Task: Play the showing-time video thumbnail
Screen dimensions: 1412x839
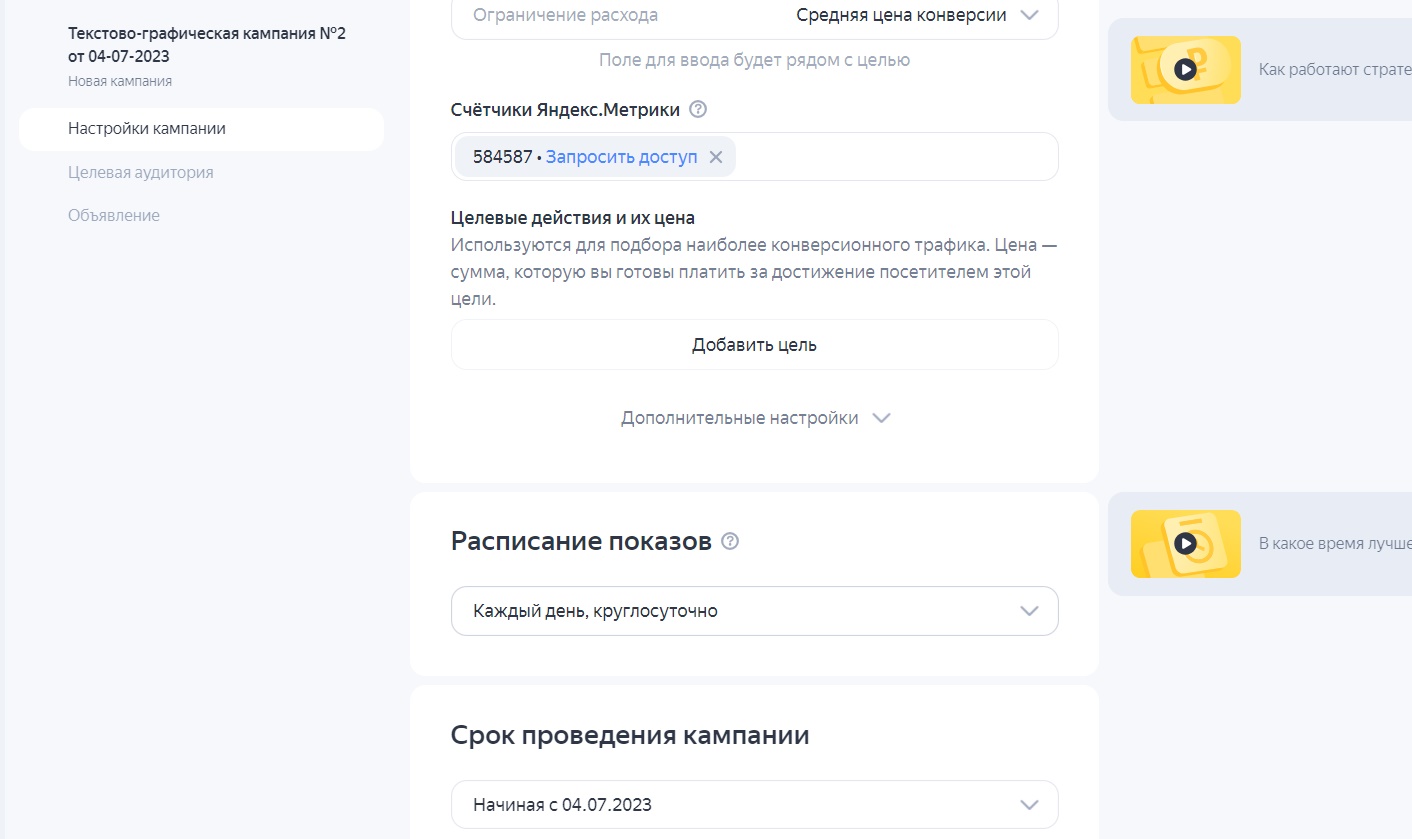Action: pyautogui.click(x=1186, y=544)
